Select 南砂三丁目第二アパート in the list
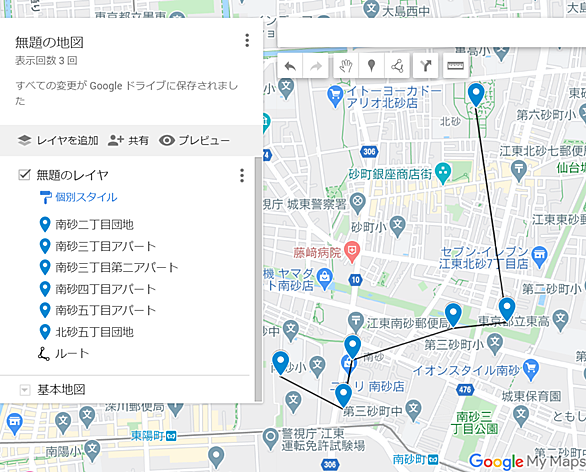The image size is (586, 472). pos(109,267)
